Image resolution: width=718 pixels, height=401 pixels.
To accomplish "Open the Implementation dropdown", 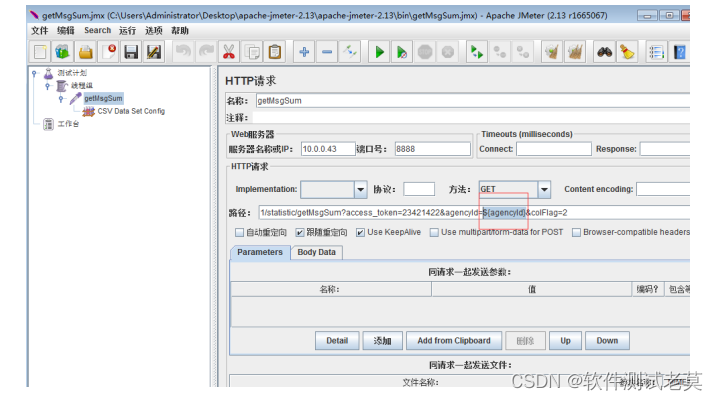I will coord(360,190).
